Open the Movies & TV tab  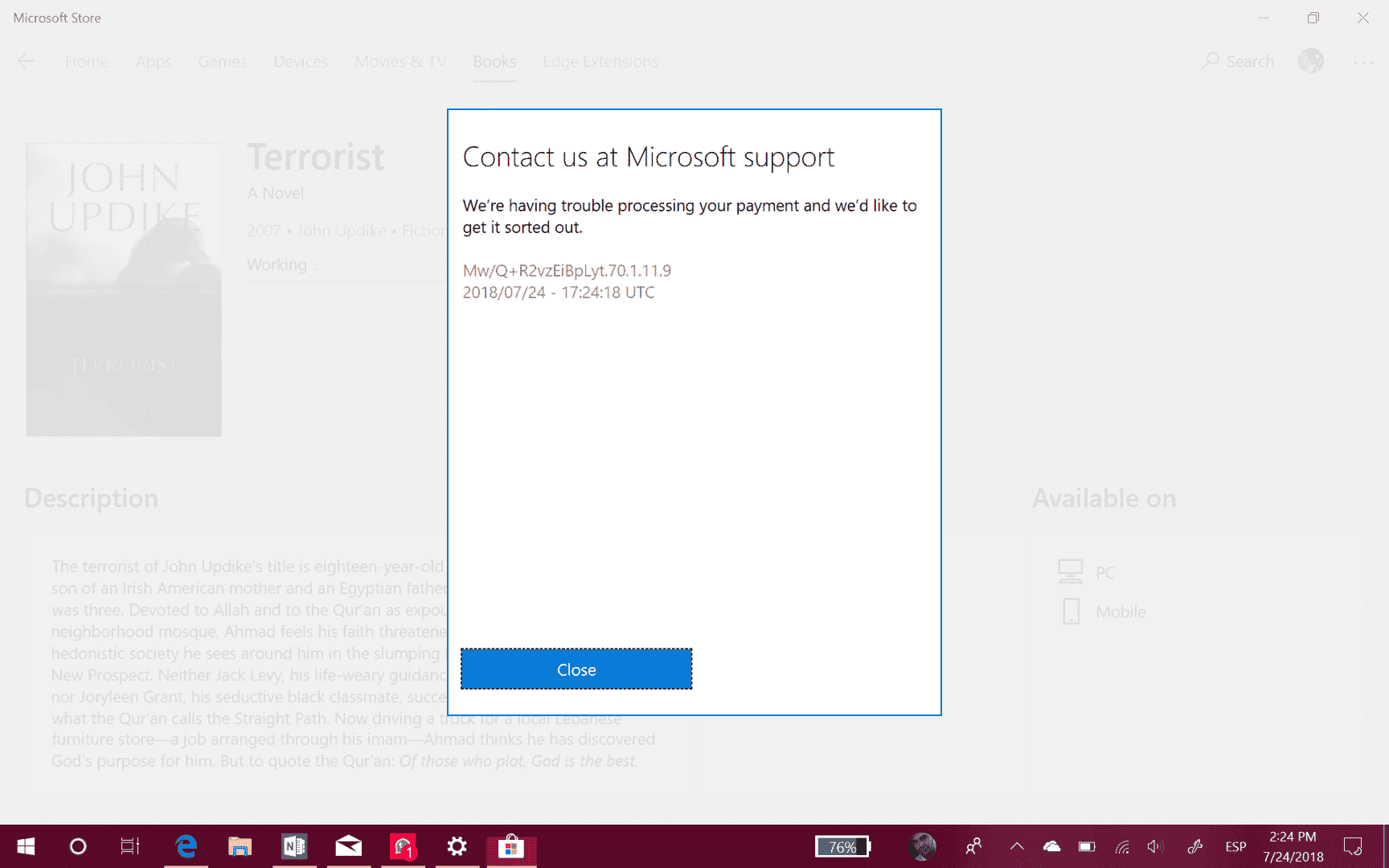pyautogui.click(x=400, y=61)
